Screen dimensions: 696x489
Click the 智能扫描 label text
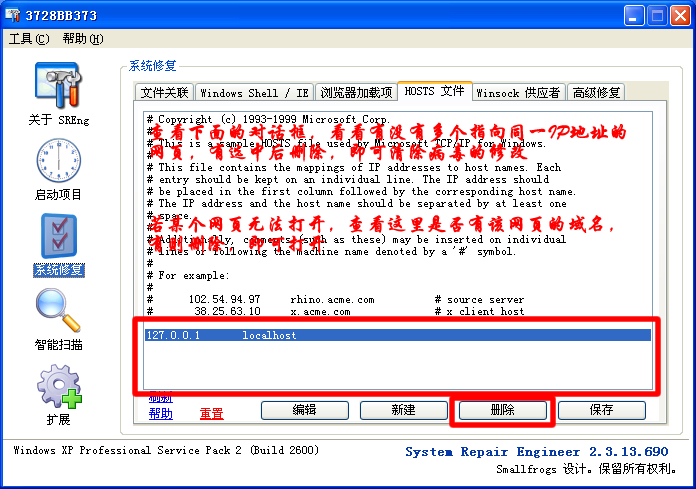click(58, 344)
